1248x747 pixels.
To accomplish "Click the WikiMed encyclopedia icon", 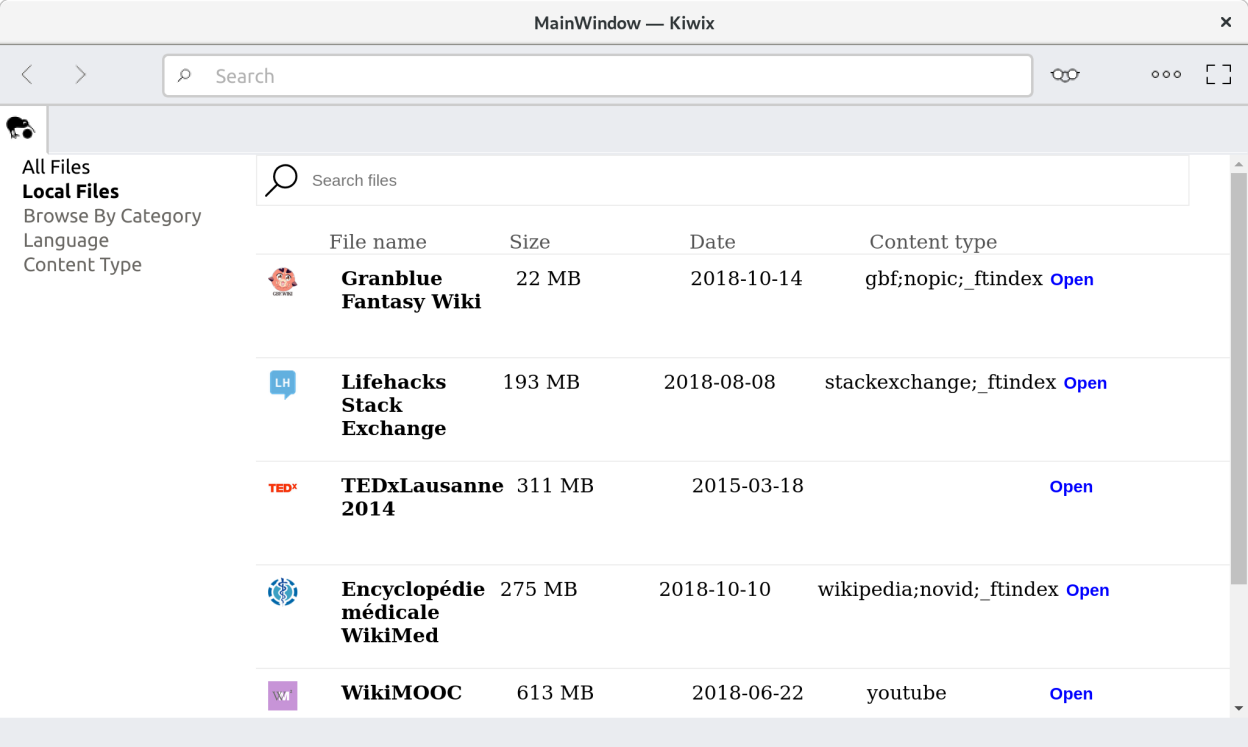I will tap(283, 592).
